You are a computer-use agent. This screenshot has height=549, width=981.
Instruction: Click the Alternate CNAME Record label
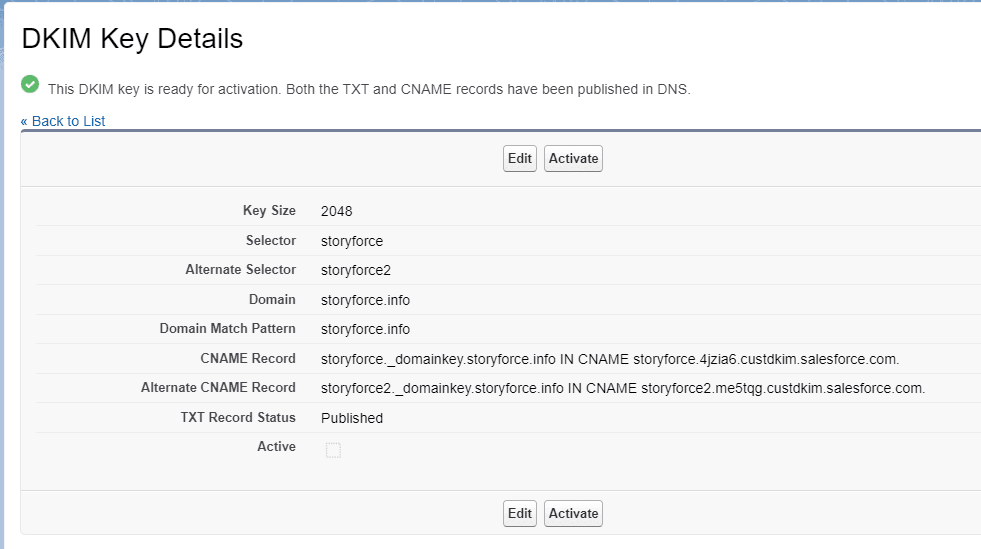(x=218, y=388)
